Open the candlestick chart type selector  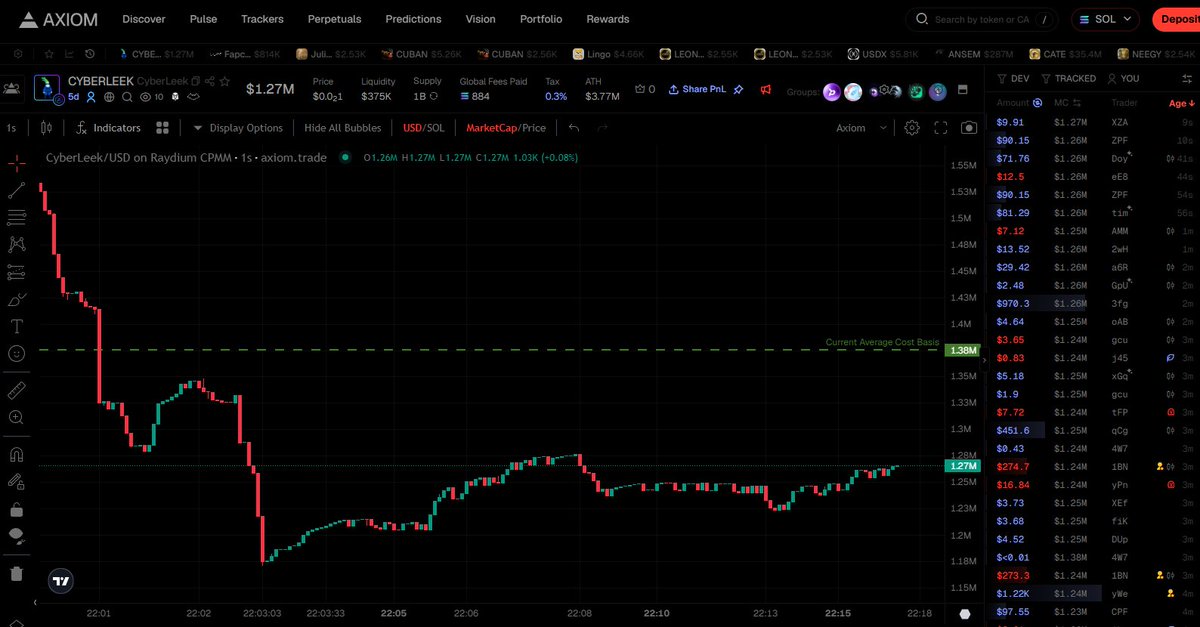click(45, 128)
